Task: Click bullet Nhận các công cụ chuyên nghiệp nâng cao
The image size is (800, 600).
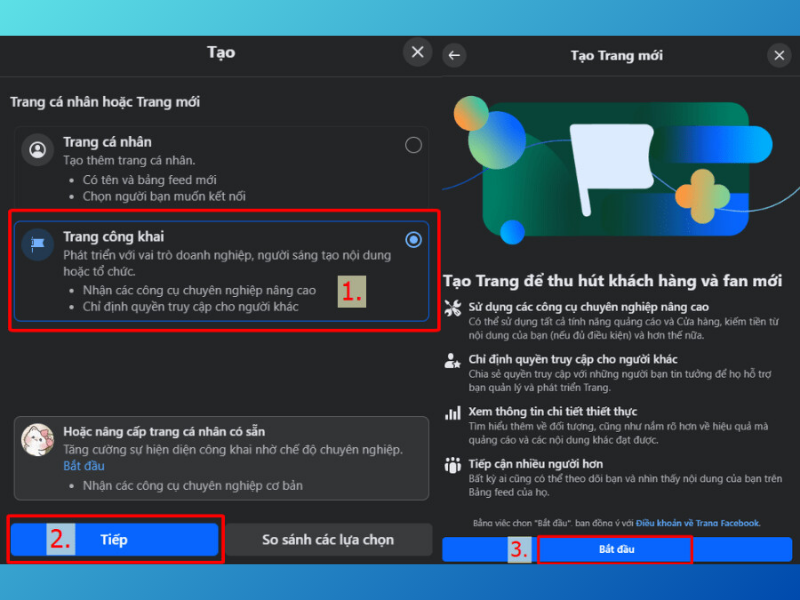Action: point(199,290)
